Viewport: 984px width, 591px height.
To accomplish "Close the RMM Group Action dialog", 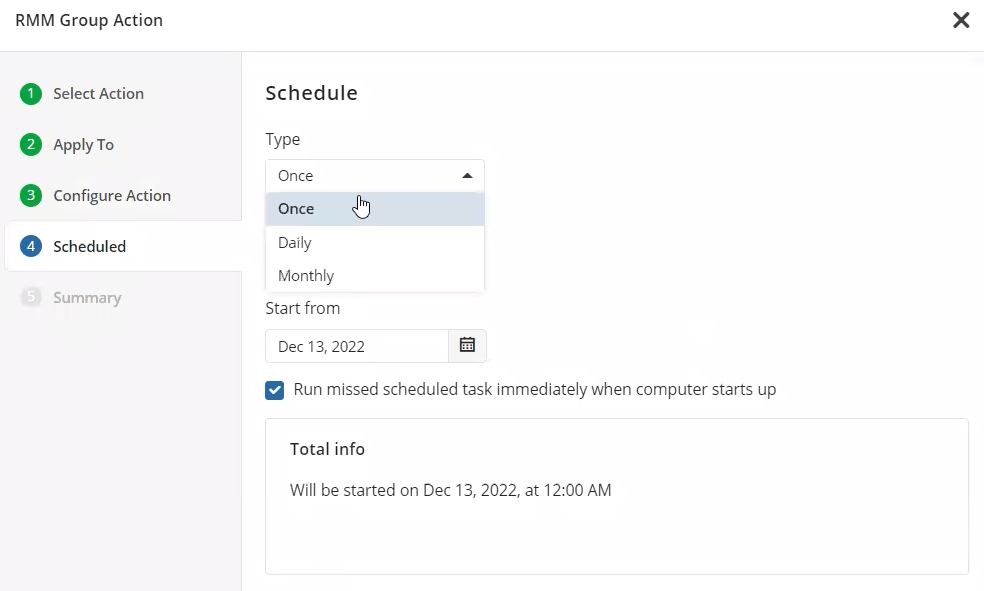I will (960, 21).
